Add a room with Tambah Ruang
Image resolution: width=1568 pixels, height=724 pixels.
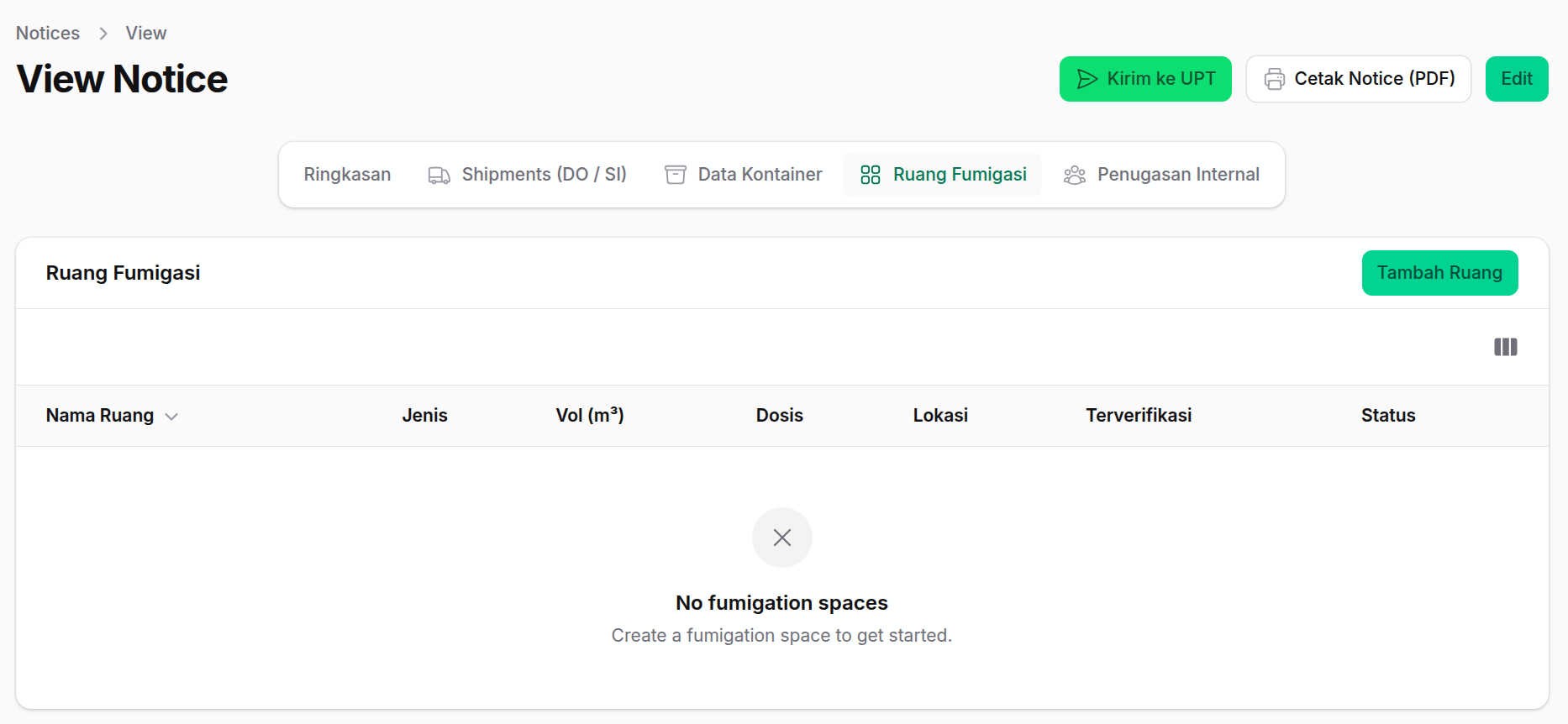[x=1439, y=273]
